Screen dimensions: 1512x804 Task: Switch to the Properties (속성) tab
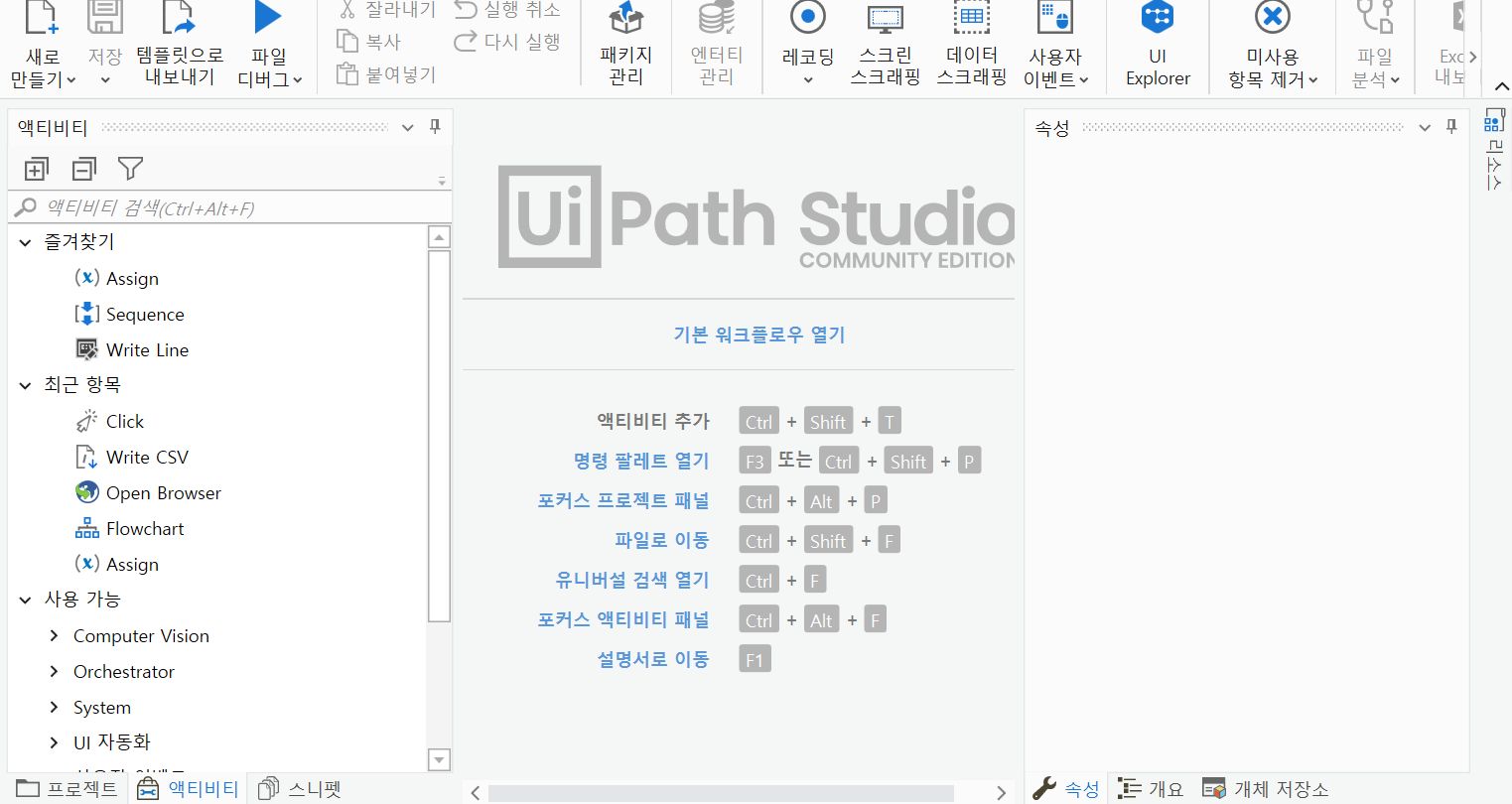point(1066,789)
